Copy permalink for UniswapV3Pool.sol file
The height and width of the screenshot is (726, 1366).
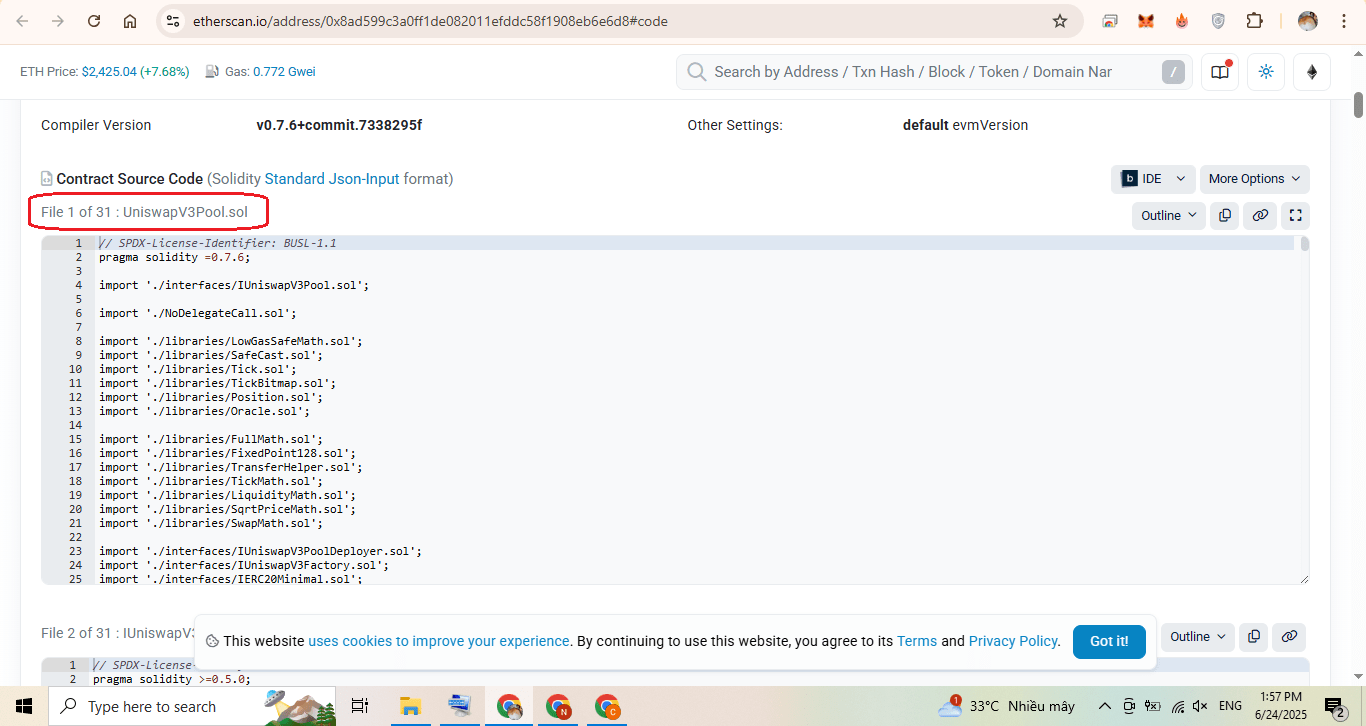coord(1260,215)
